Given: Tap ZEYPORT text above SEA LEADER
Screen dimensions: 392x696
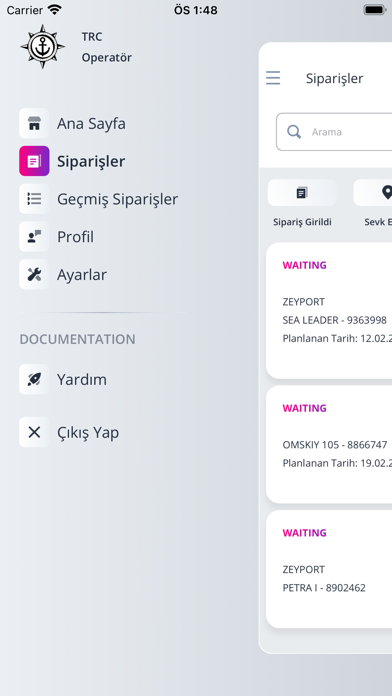Looking at the screenshot, I should (304, 302).
